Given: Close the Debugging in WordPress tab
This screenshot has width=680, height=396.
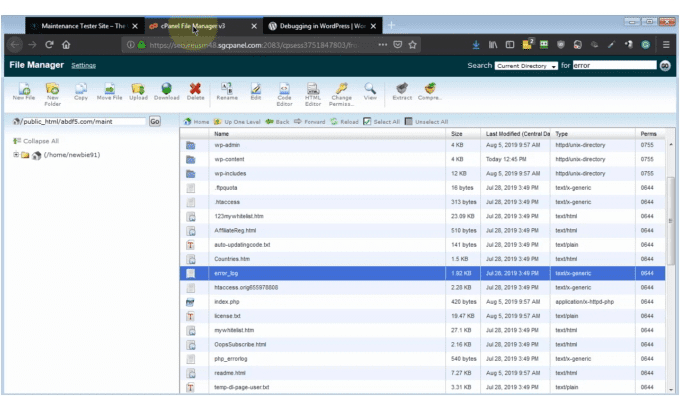Looking at the screenshot, I should [x=373, y=26].
